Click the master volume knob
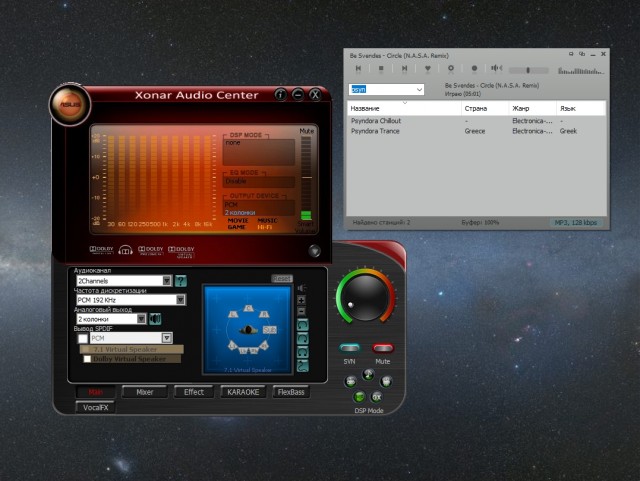The height and width of the screenshot is (481, 640). coord(365,298)
